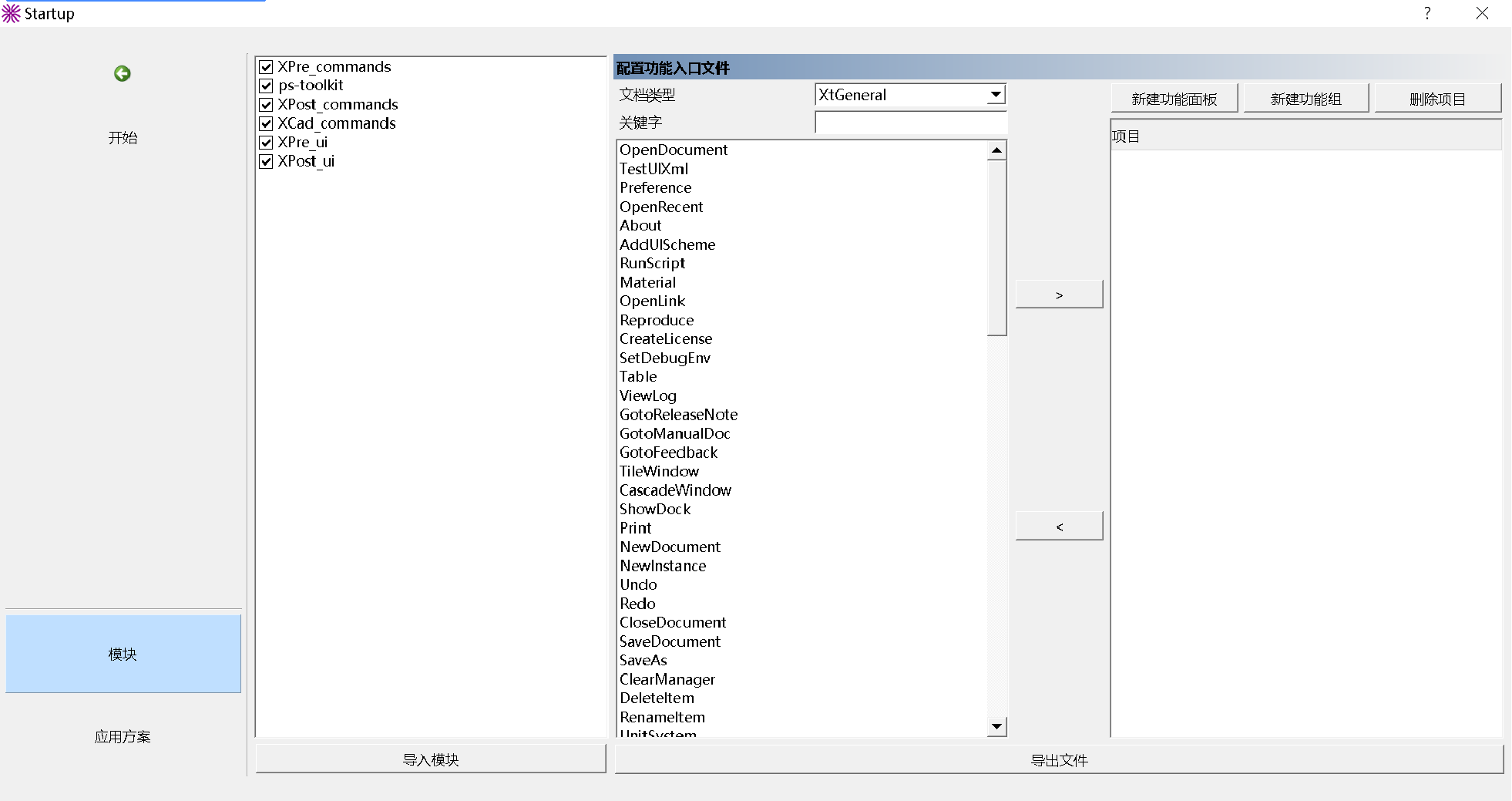Click the 关键字 keyword input field
The image size is (1512, 801).
point(910,123)
